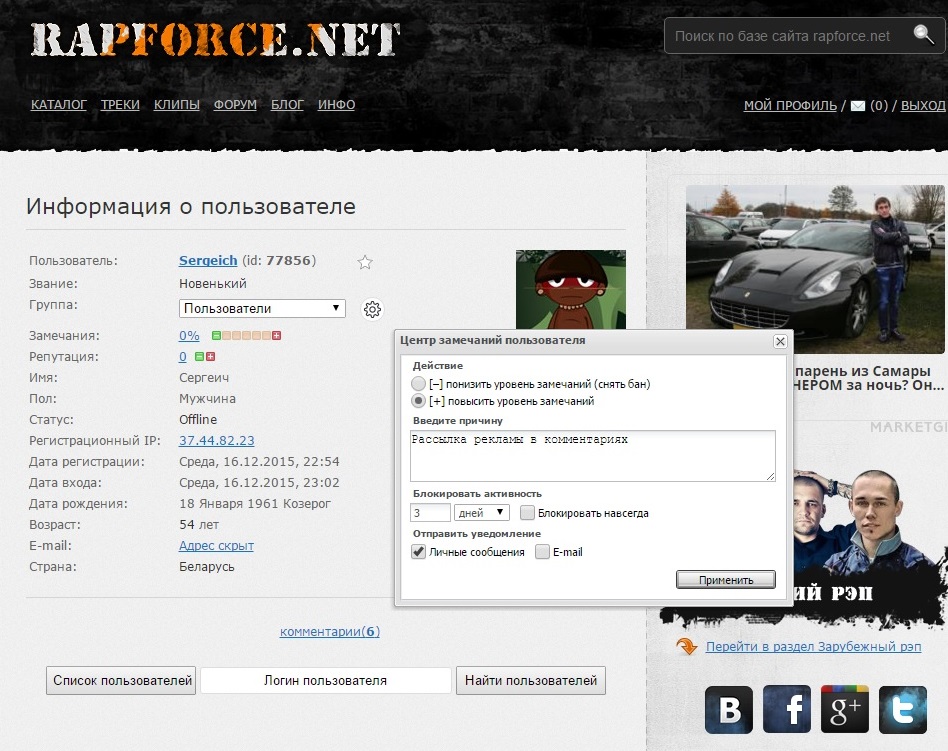This screenshot has height=751, width=948.
Task: Select повысить уровень замечаний radio button
Action: click(418, 400)
